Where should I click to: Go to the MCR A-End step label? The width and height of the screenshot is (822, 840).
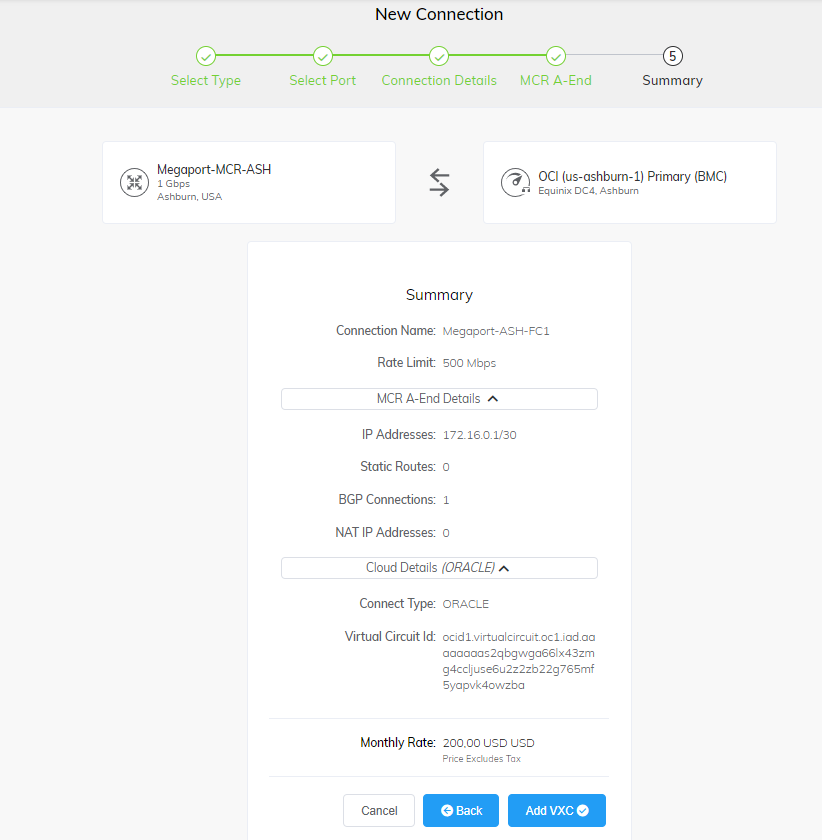(556, 80)
